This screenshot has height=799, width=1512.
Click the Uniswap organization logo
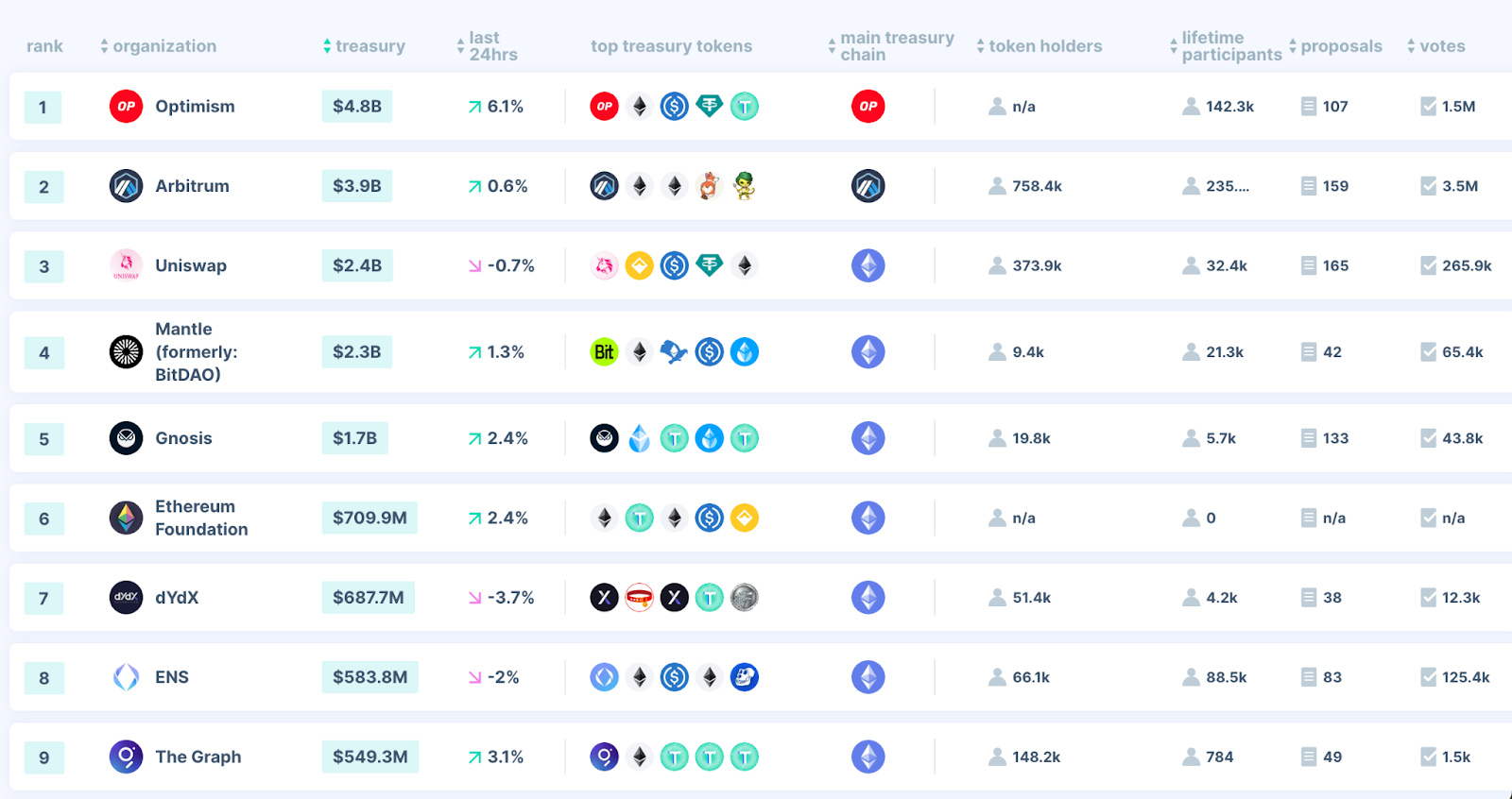point(126,265)
